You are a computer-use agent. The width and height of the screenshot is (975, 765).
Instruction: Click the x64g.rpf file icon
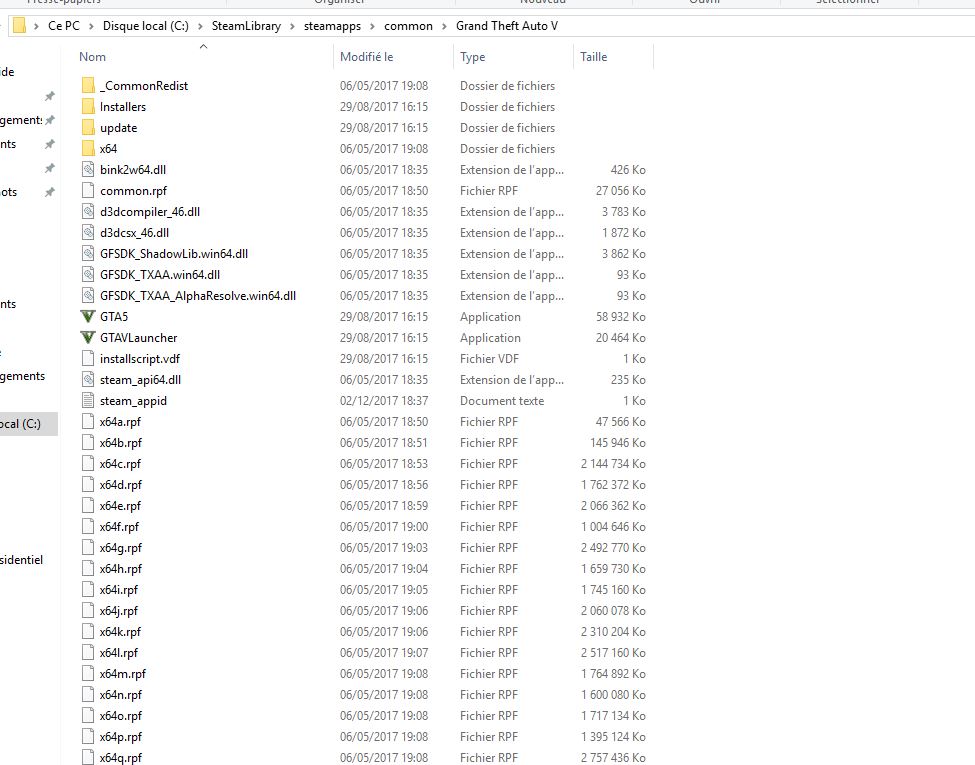(x=88, y=547)
